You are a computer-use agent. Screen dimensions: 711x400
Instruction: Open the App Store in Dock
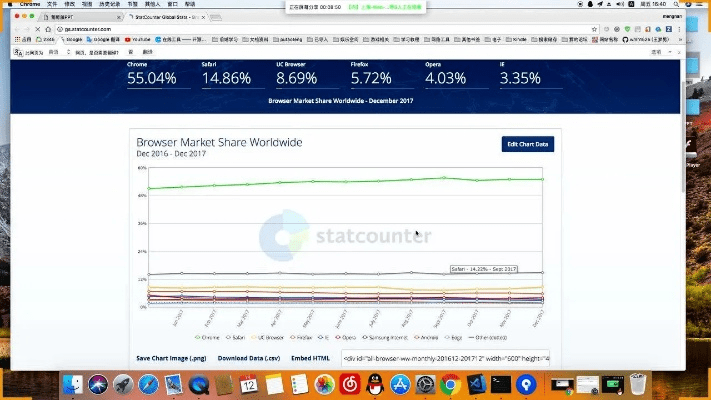click(x=400, y=385)
